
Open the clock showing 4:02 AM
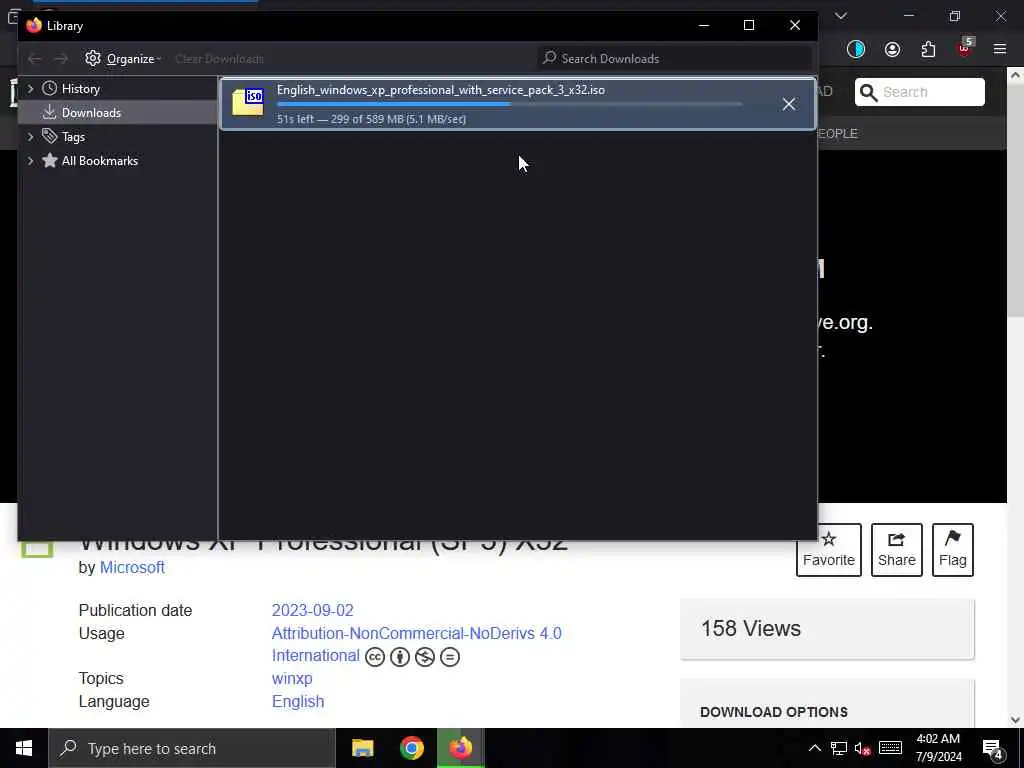[938, 748]
